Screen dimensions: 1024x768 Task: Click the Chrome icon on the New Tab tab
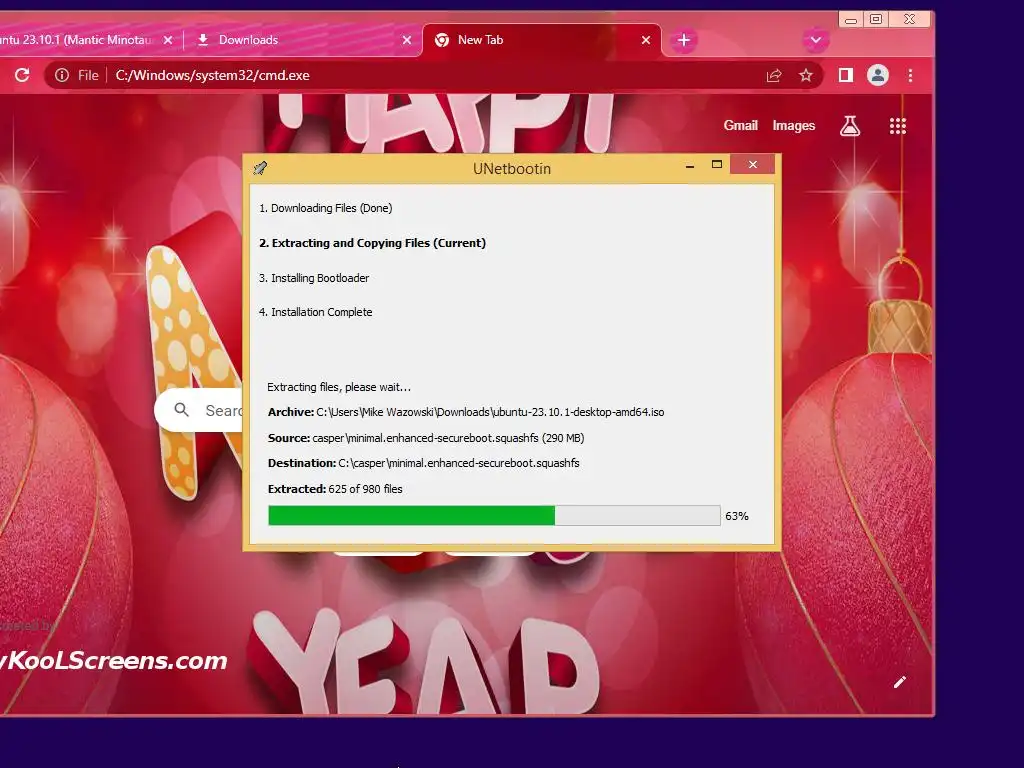(x=442, y=40)
